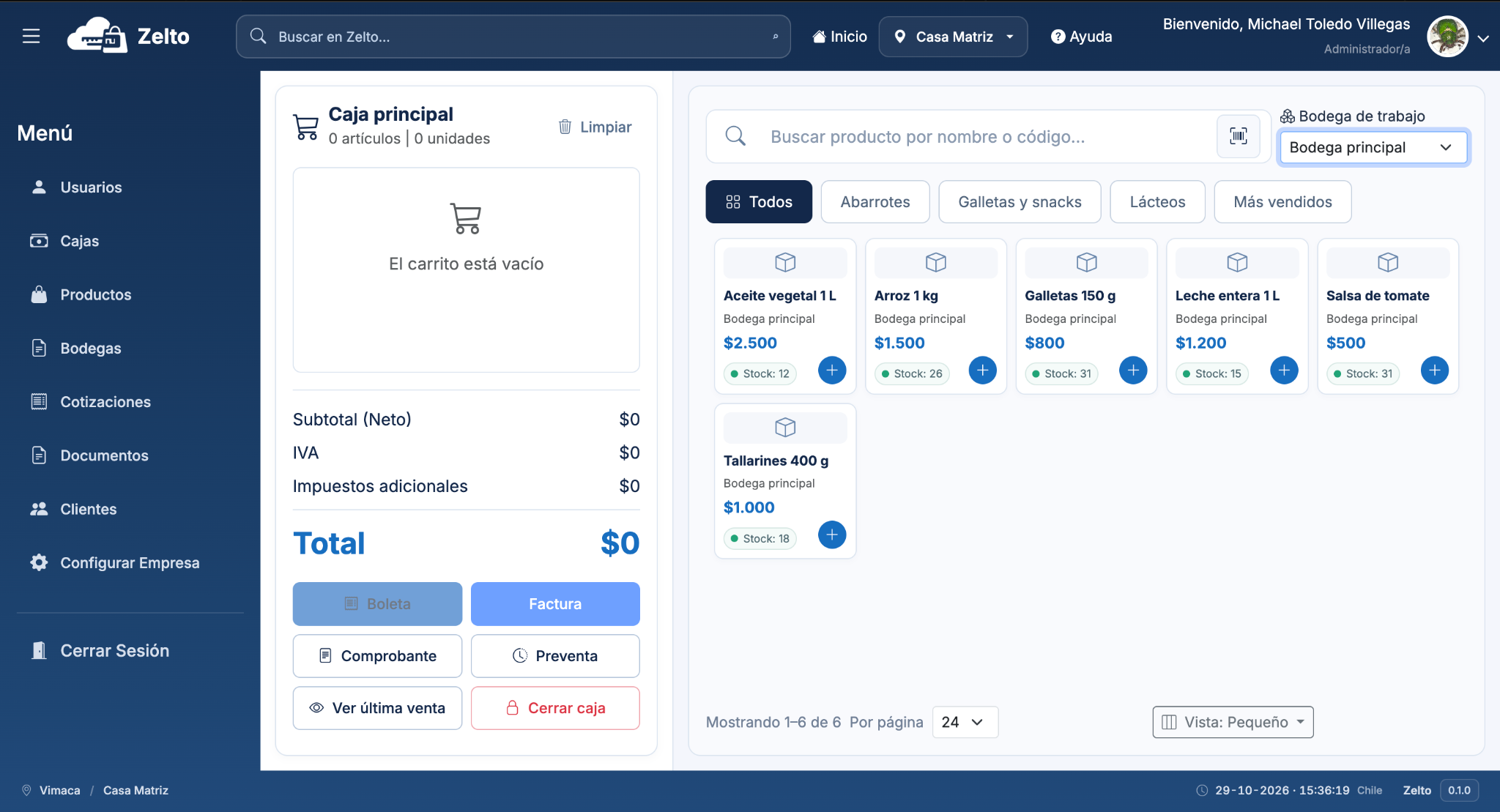The image size is (1500, 812).
Task: Open the Bodega principal warehouse dropdown
Action: point(1373,147)
